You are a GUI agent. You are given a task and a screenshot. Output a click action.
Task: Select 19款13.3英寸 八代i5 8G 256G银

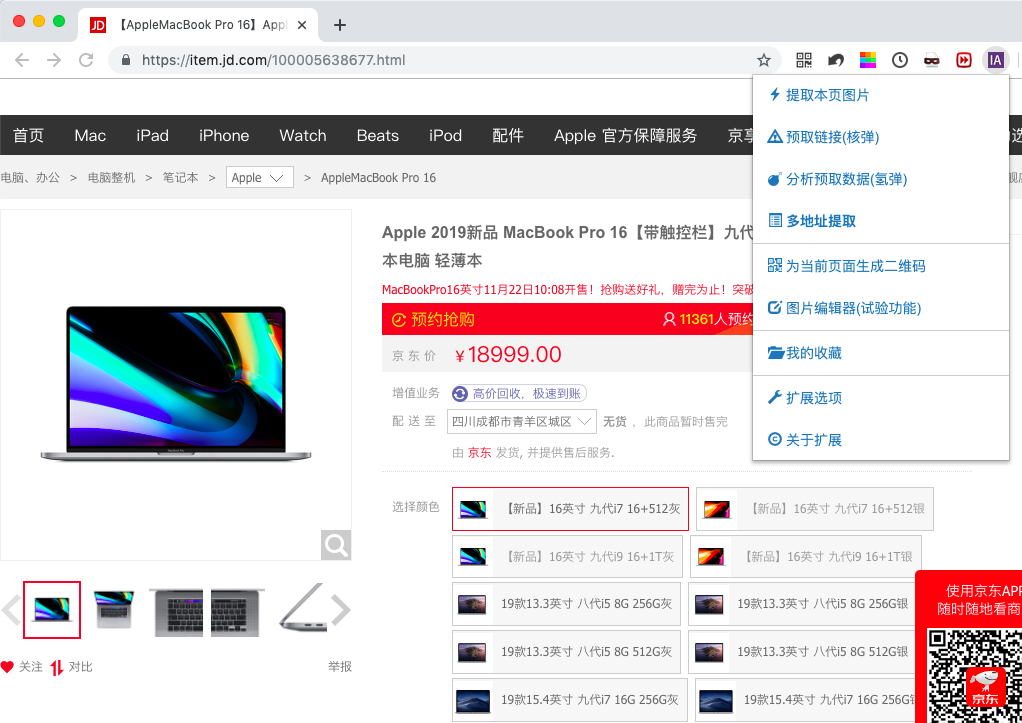click(802, 604)
